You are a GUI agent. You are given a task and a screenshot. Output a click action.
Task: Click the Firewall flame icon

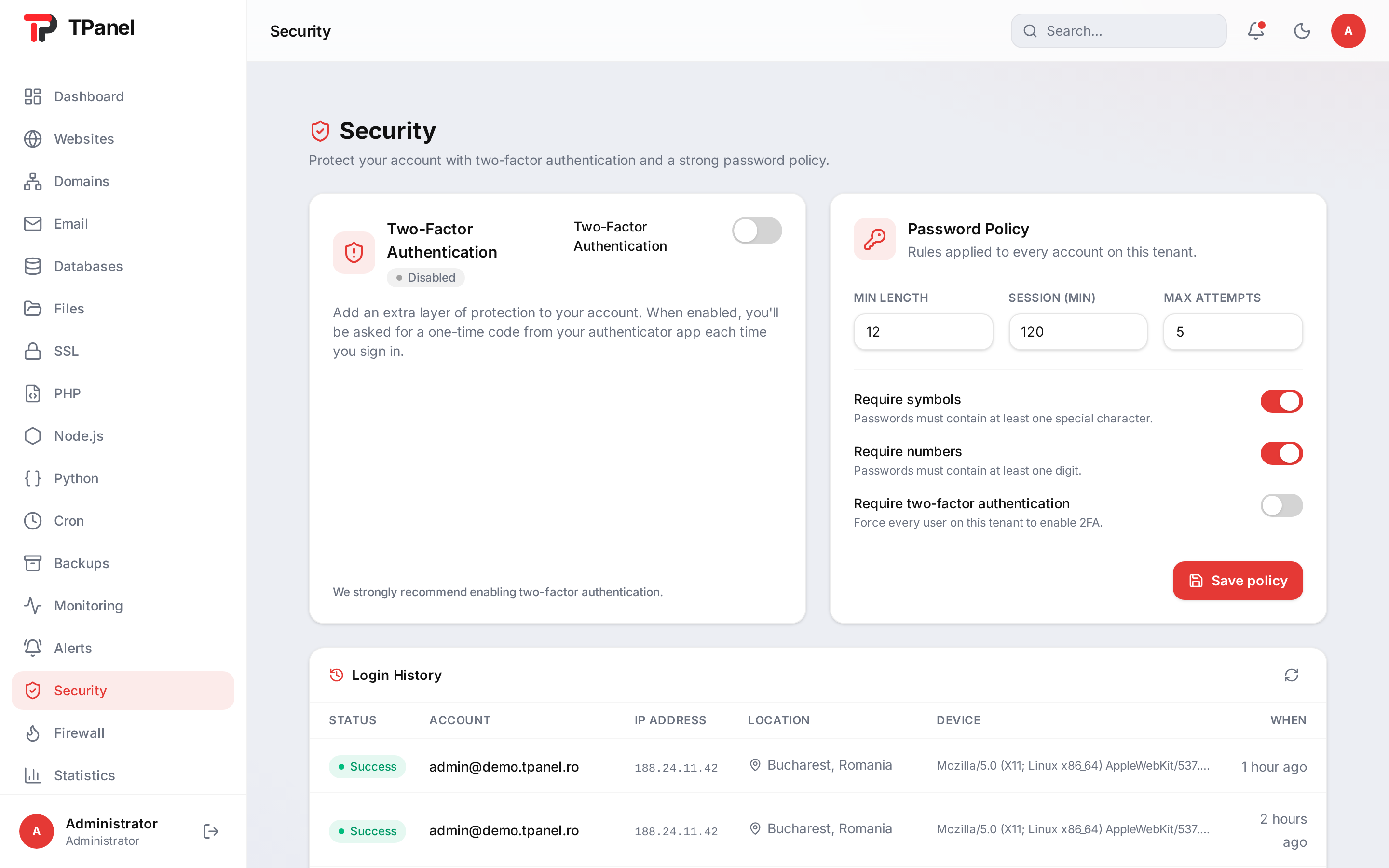point(33,733)
